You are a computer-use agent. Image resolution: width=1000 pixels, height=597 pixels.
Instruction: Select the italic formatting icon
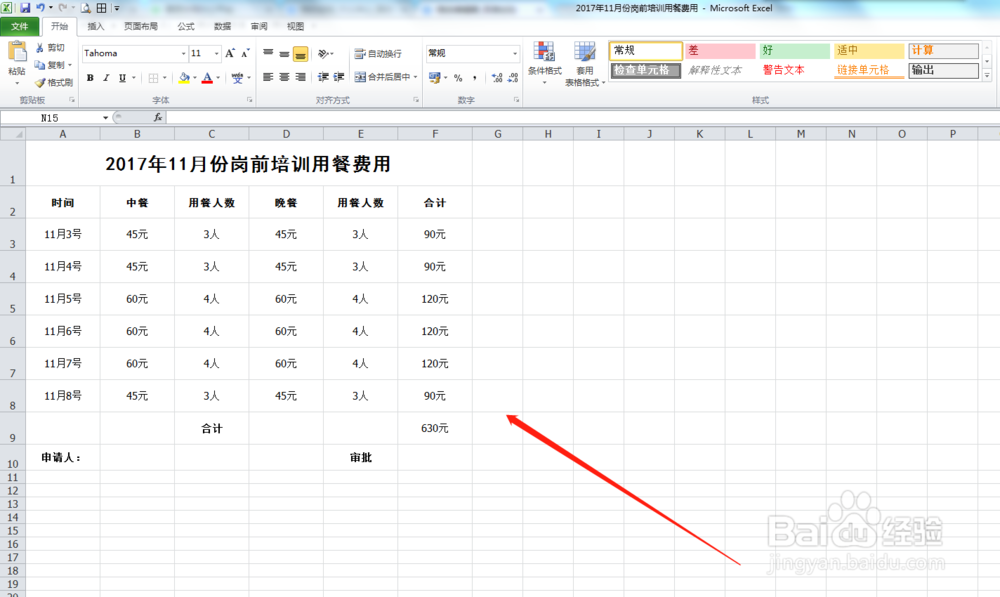106,78
